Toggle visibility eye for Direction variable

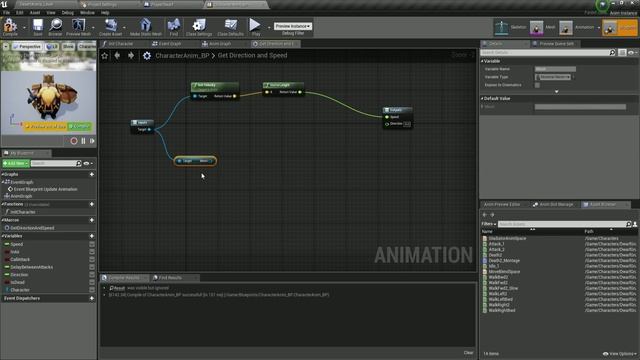[x=92, y=275]
